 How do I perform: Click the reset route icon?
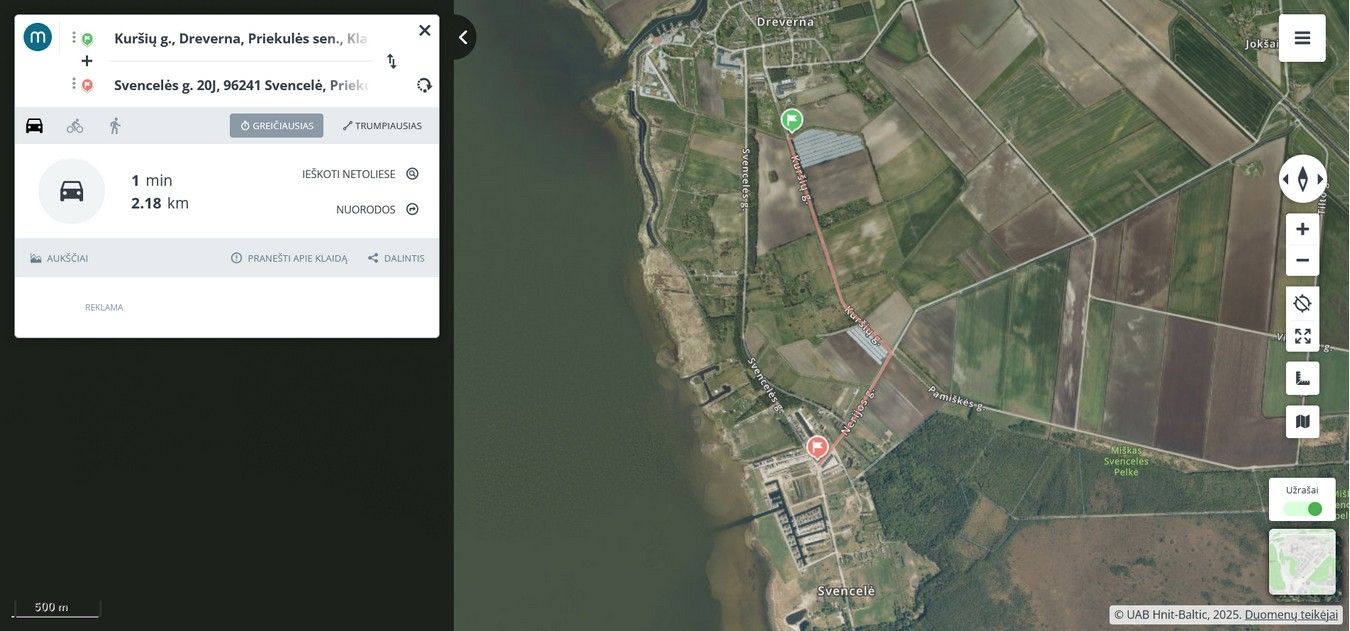424,85
